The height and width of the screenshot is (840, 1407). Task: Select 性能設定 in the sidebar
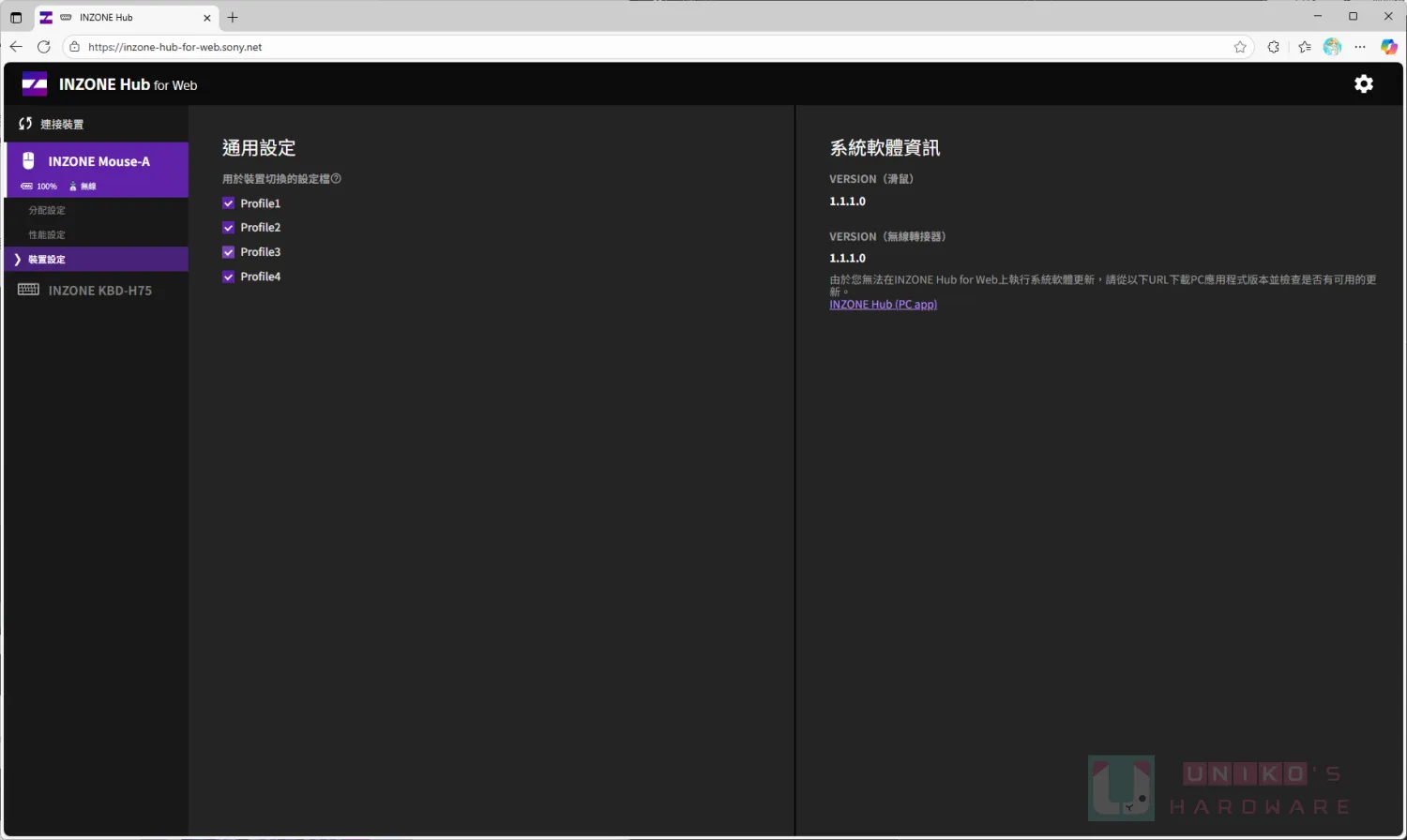click(47, 235)
